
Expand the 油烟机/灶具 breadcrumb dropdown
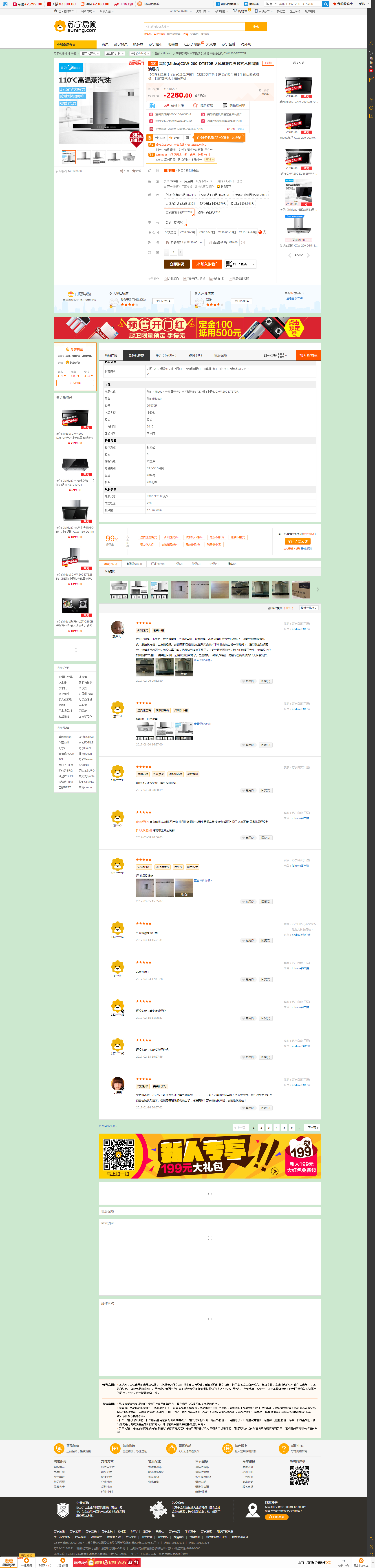click(x=115, y=53)
